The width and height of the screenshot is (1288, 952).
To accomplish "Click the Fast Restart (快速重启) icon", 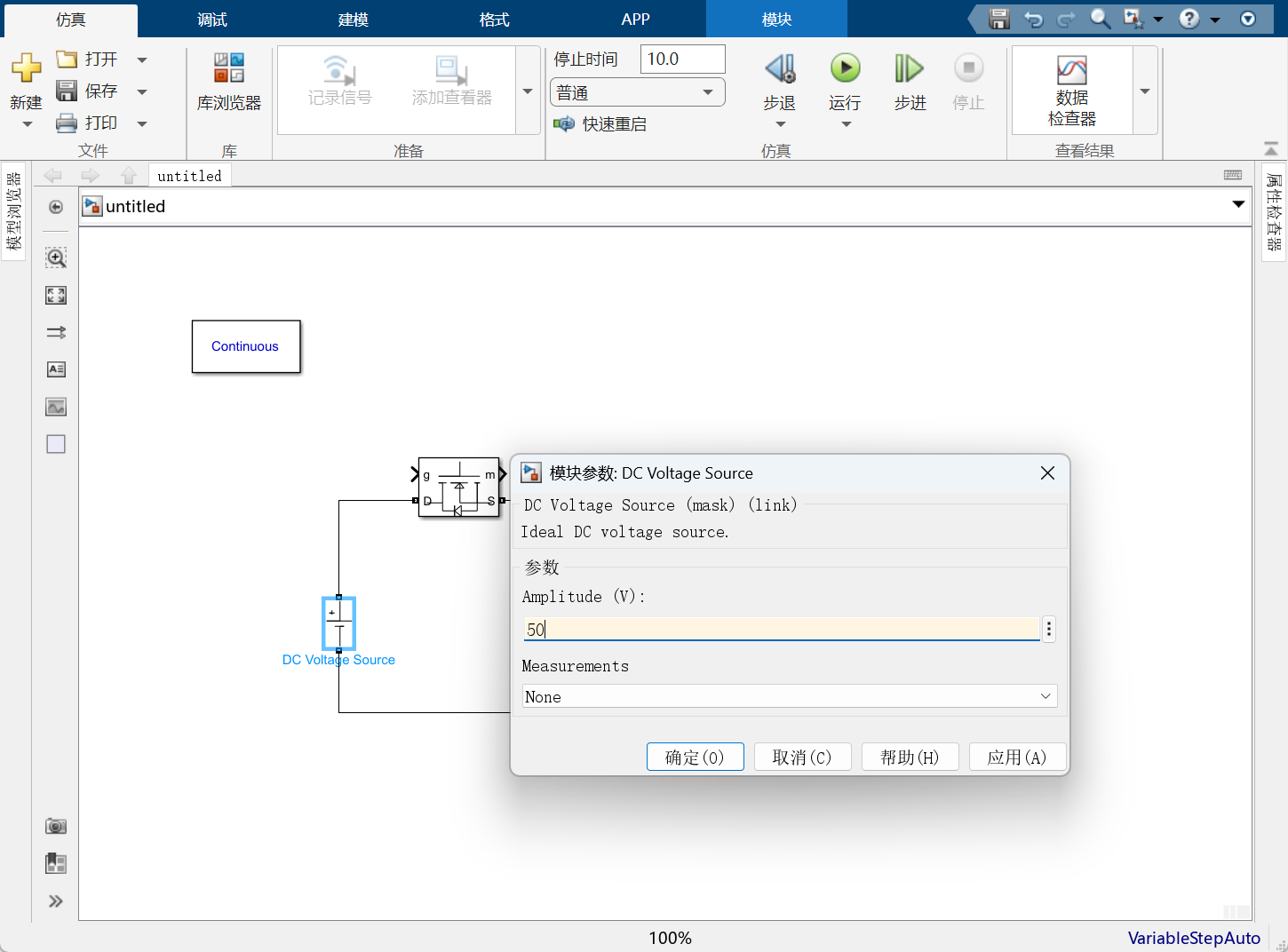I will pyautogui.click(x=564, y=123).
